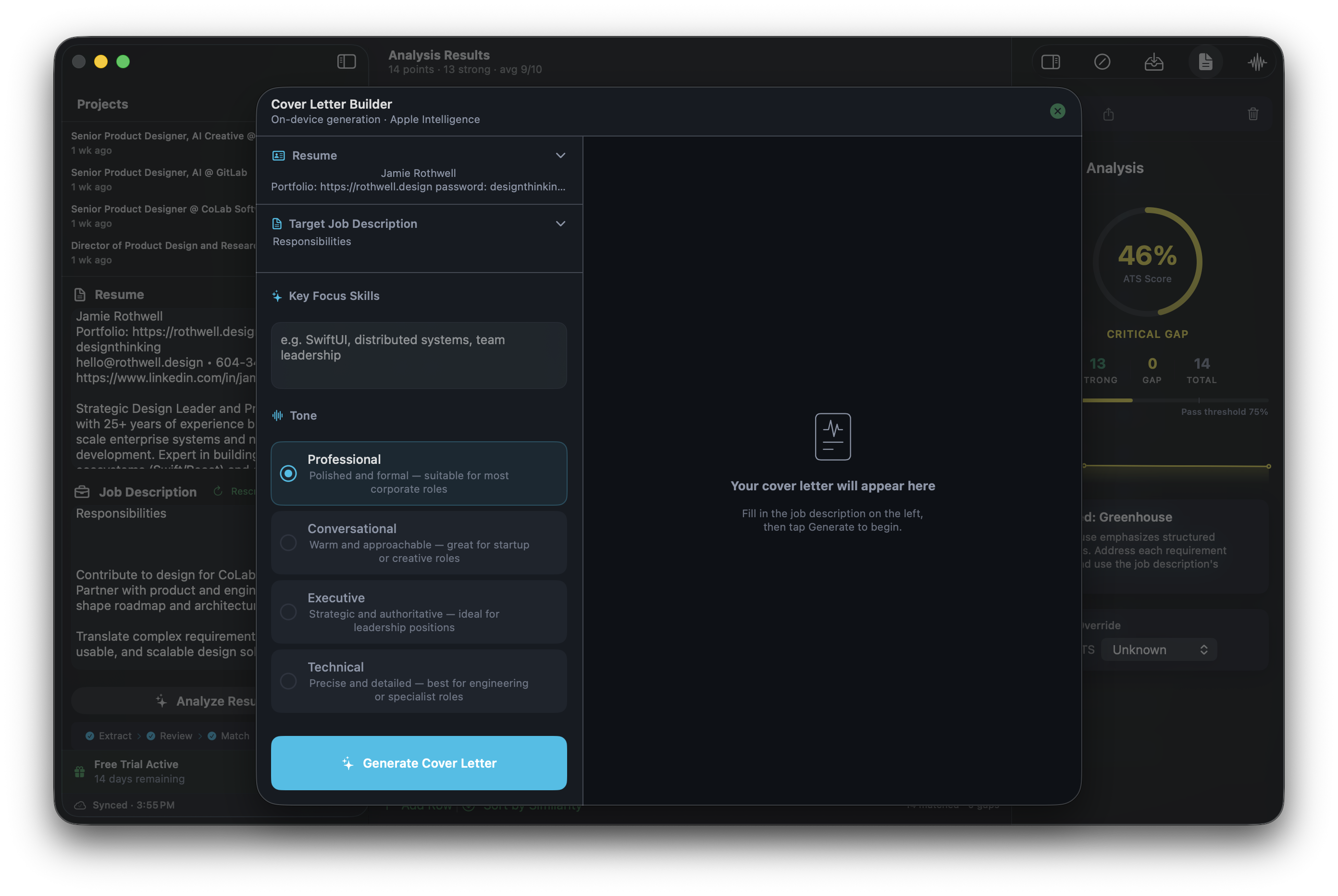Click the inbox download tray icon
This screenshot has height=896, width=1338.
pos(1153,62)
